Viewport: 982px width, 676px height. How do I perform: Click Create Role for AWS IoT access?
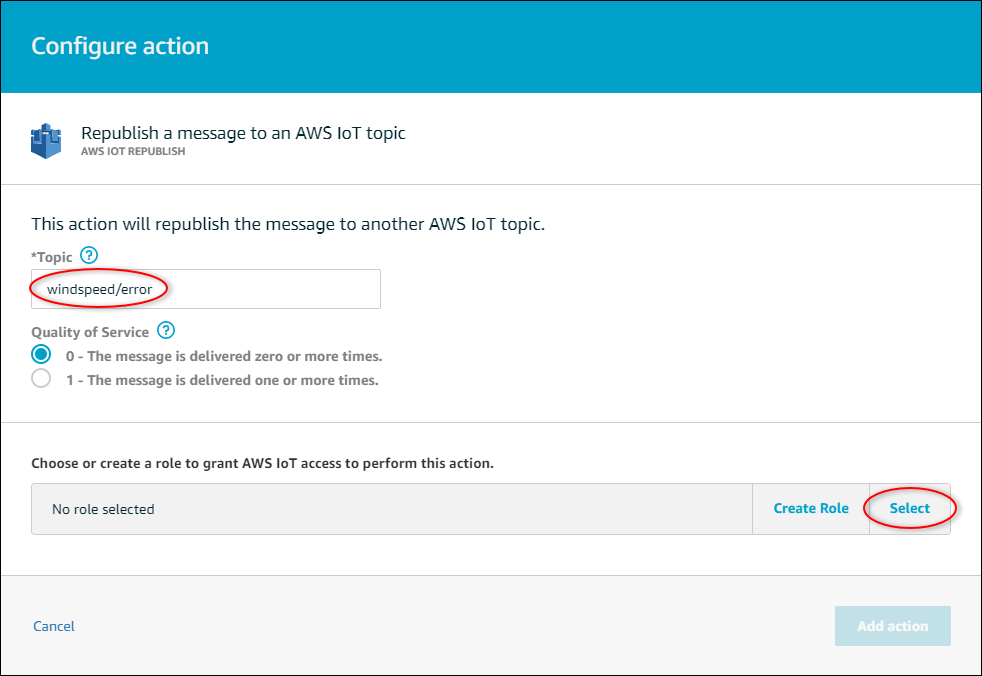coord(810,508)
